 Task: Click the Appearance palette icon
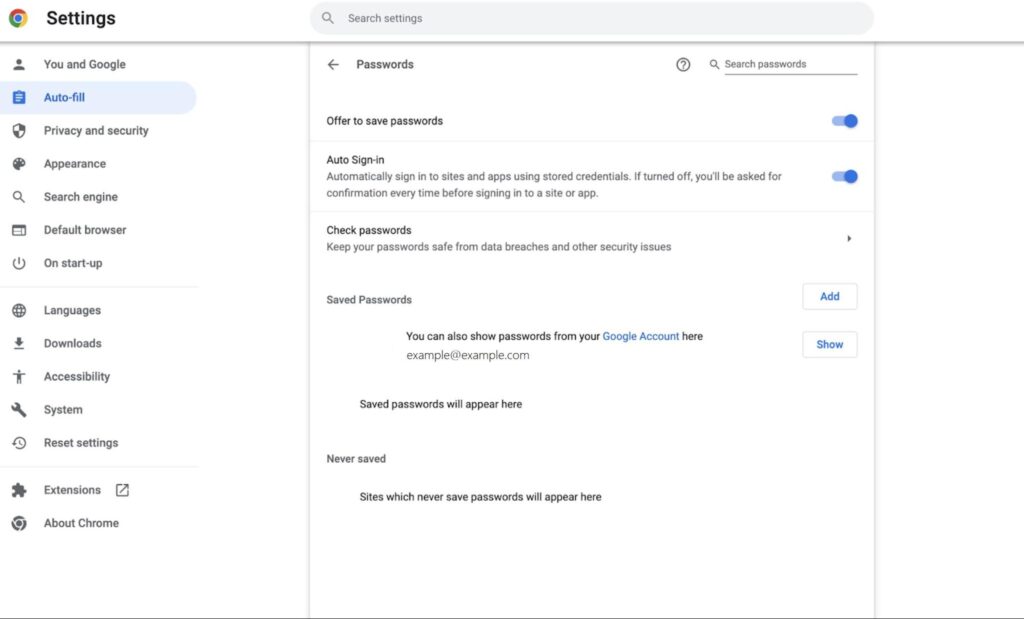(x=19, y=164)
